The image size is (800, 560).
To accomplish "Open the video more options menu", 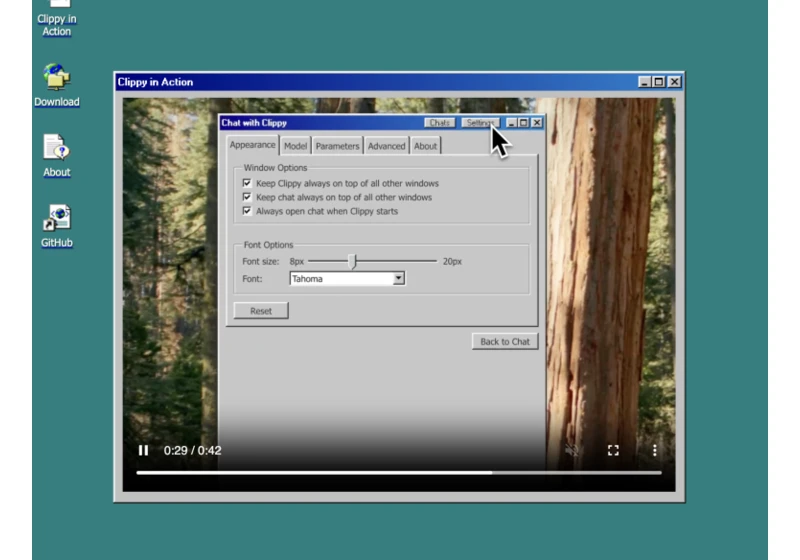I will coord(655,450).
